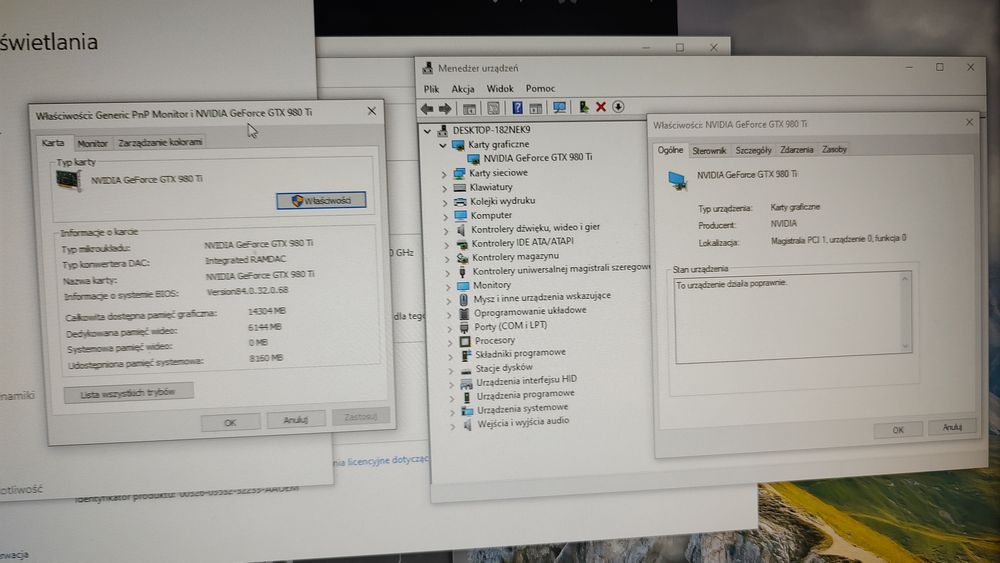
Task: Click the blue Help question mark icon
Action: pyautogui.click(x=517, y=108)
